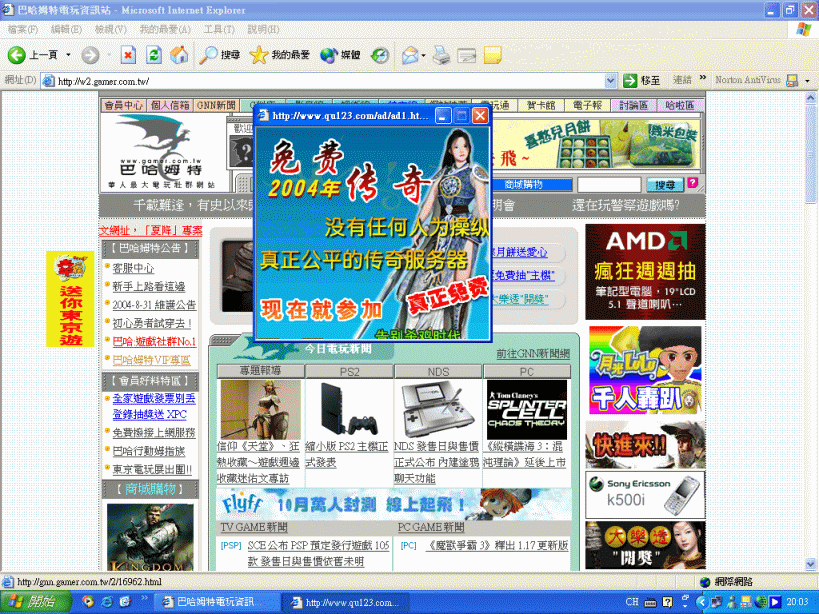Open the 媒體 media pane
Image resolution: width=819 pixels, height=614 pixels.
coord(340,55)
